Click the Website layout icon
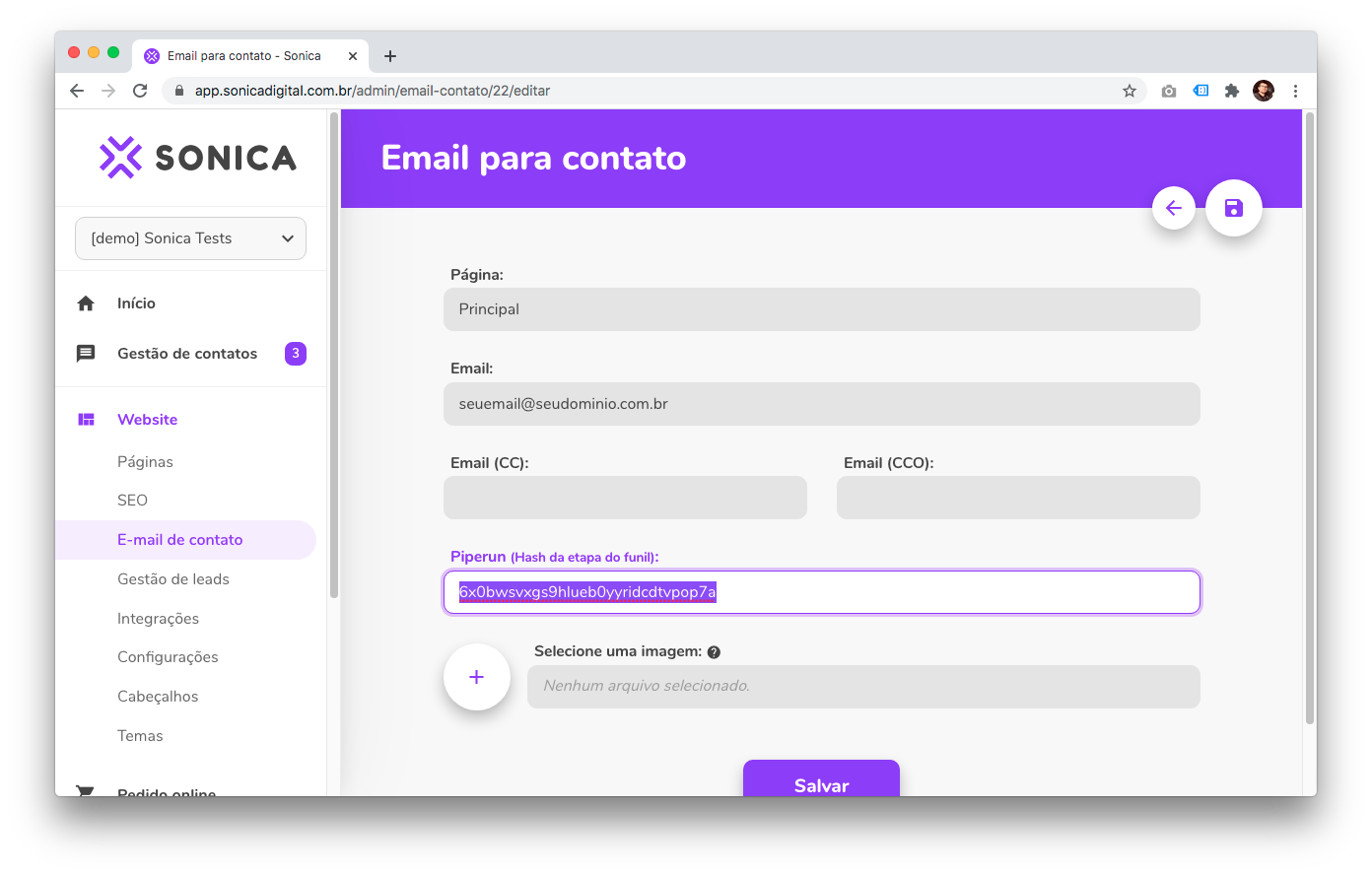This screenshot has height=875, width=1372. tap(86, 420)
